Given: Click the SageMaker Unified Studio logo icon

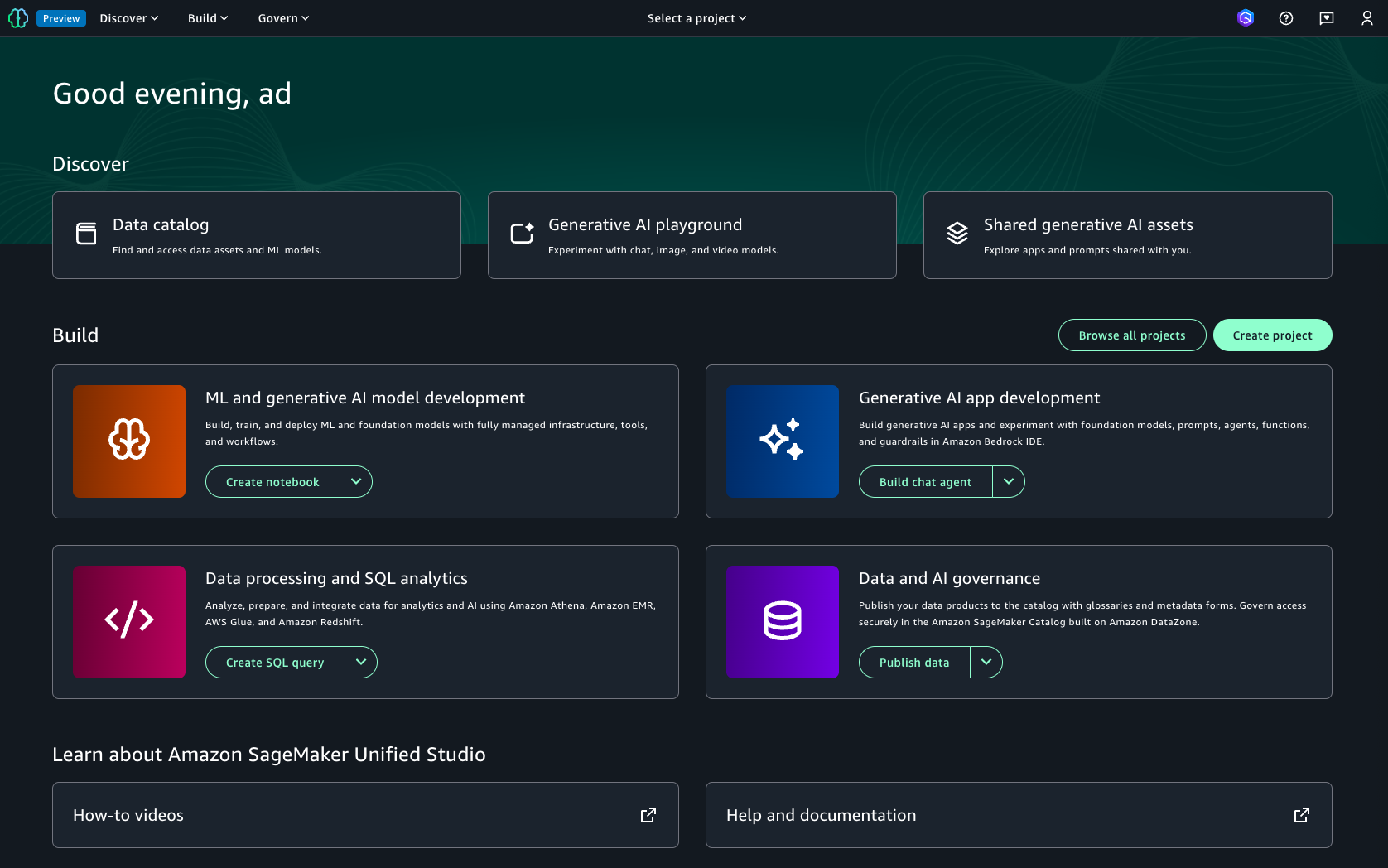Looking at the screenshot, I should (18, 18).
